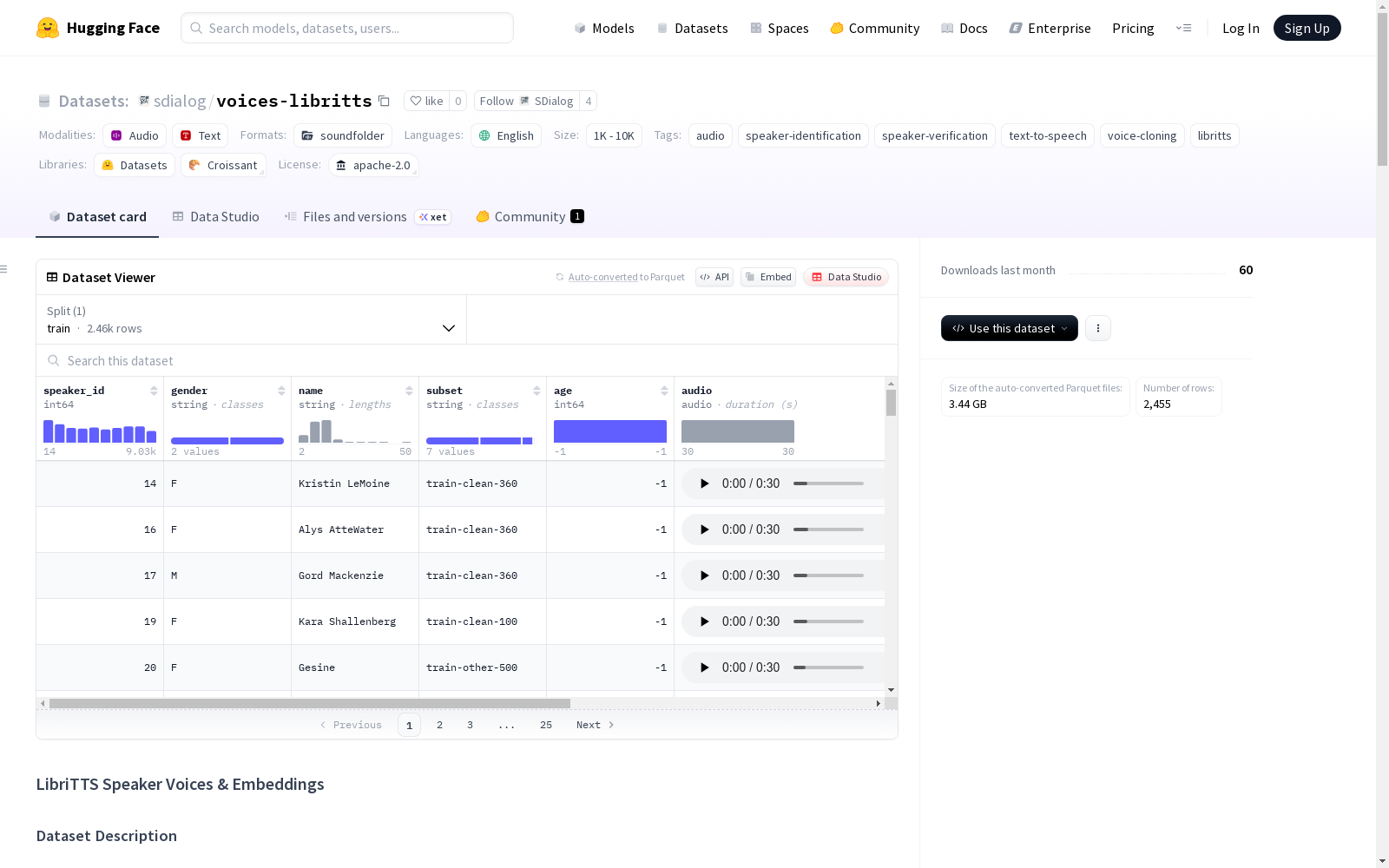
Task: Go to the Next page
Action: click(596, 725)
